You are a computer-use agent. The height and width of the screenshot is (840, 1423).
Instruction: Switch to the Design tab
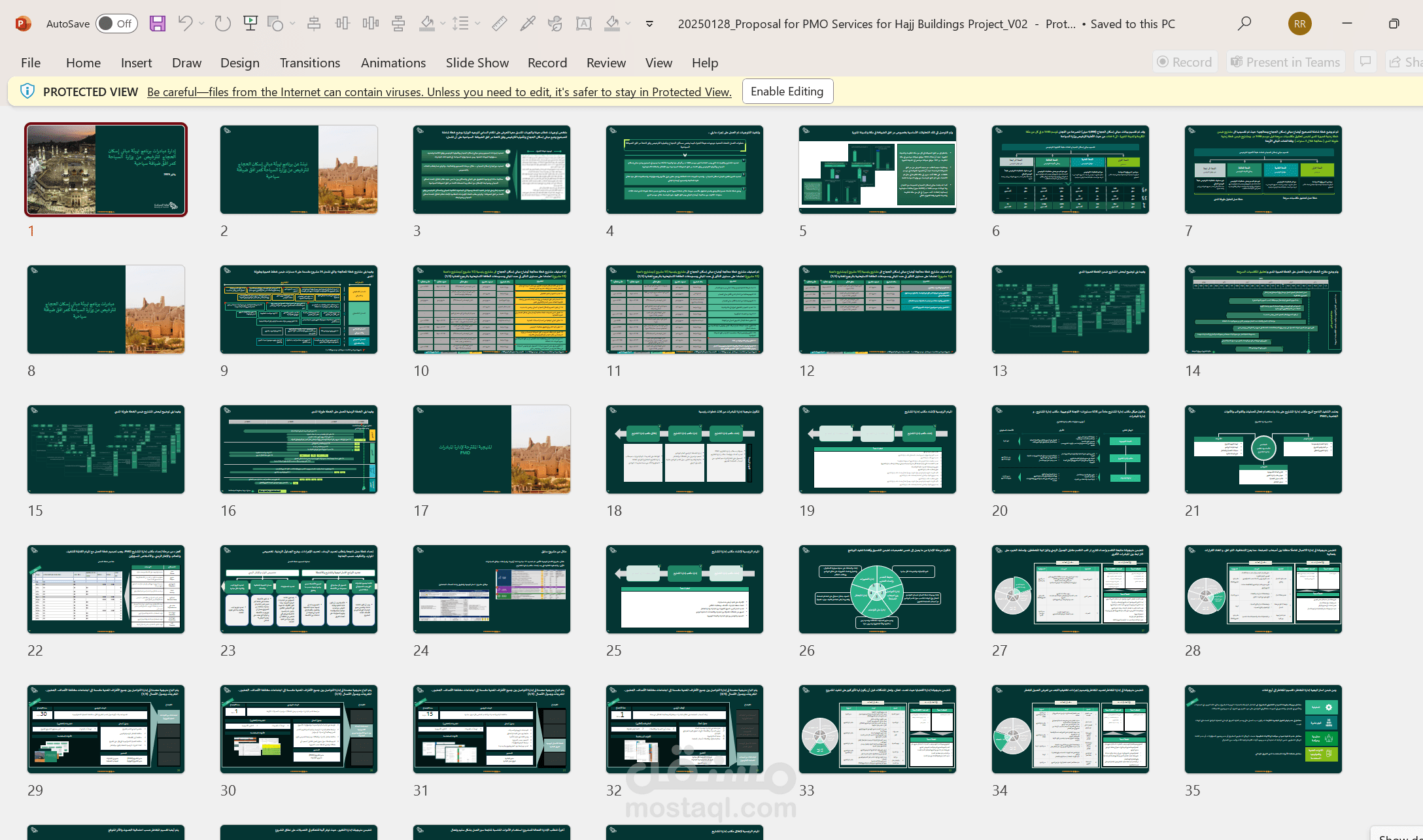pyautogui.click(x=240, y=63)
